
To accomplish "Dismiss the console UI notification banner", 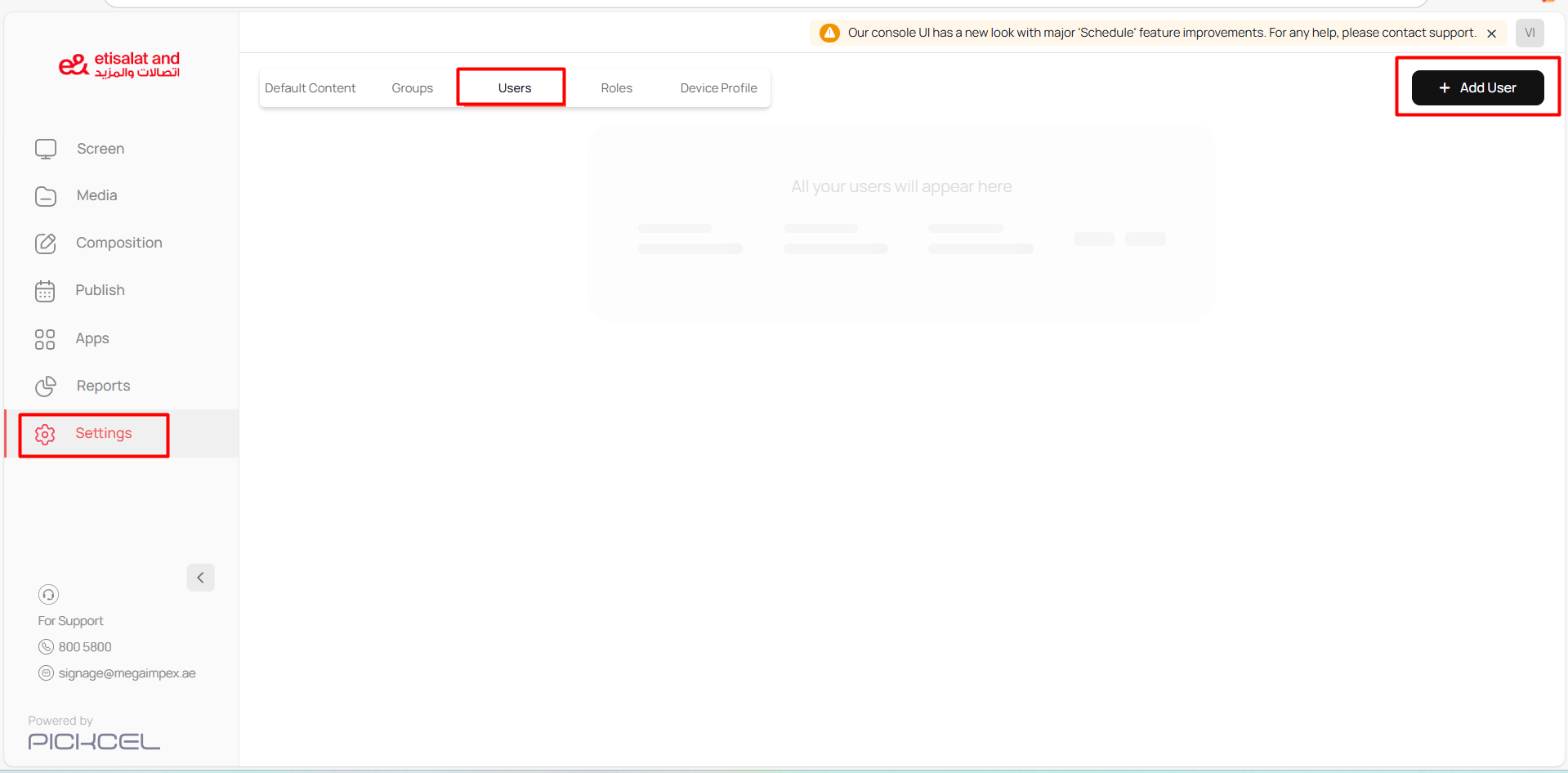I will point(1491,34).
